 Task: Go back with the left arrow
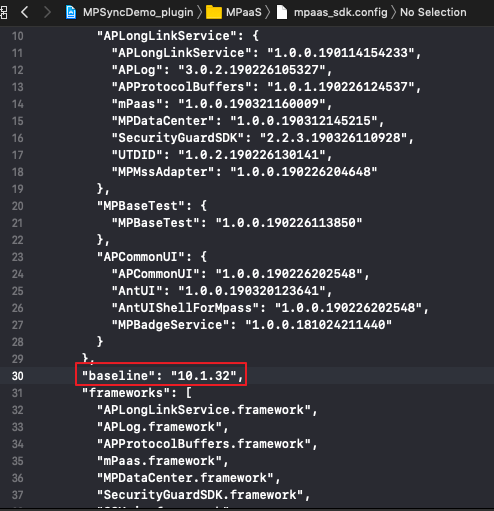click(25, 12)
